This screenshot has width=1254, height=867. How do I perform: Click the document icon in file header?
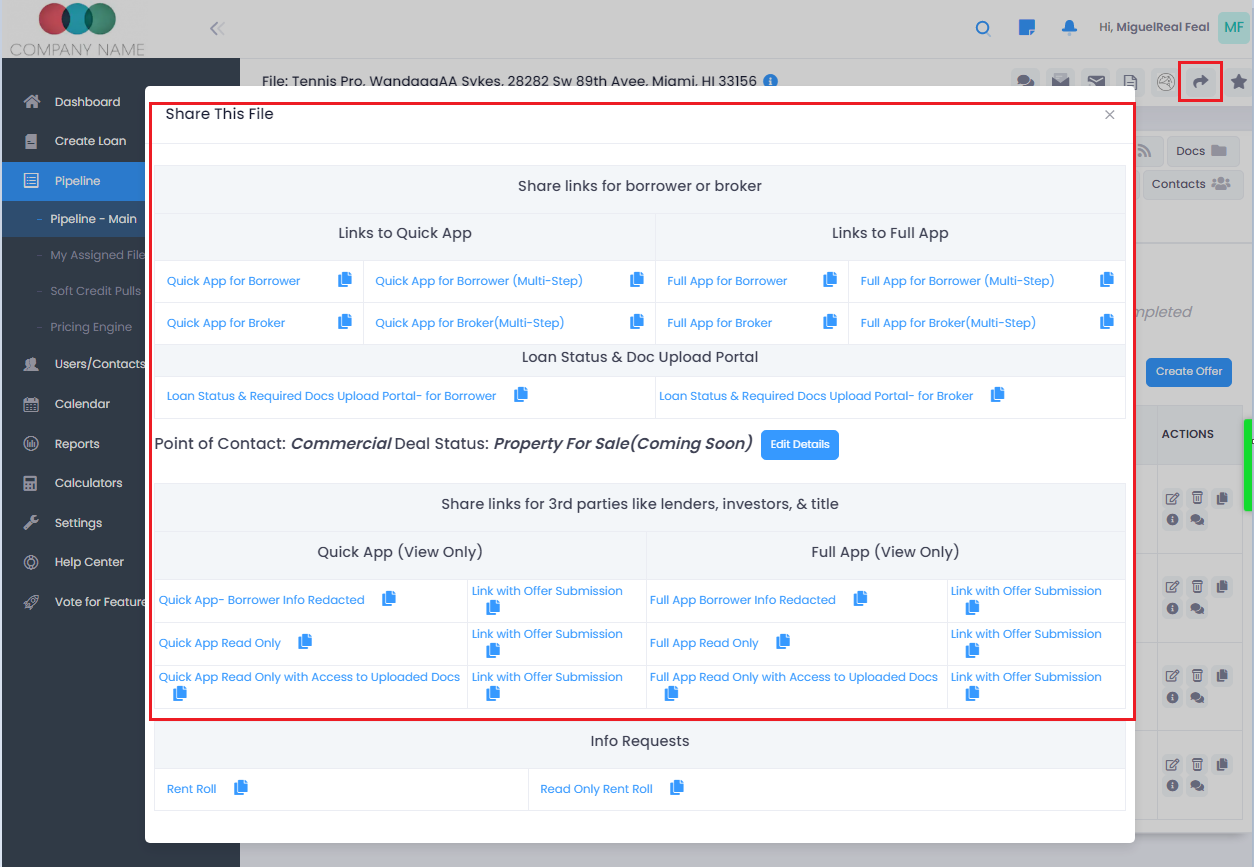(x=1130, y=82)
